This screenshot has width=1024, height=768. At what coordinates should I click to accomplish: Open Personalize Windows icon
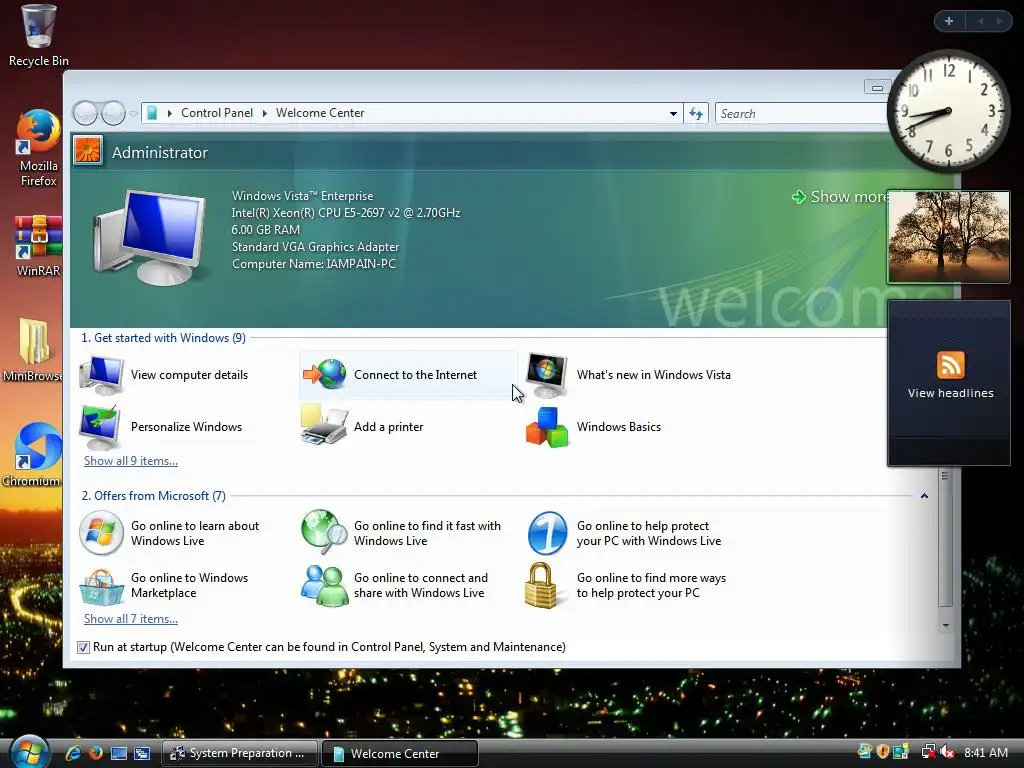pos(99,426)
